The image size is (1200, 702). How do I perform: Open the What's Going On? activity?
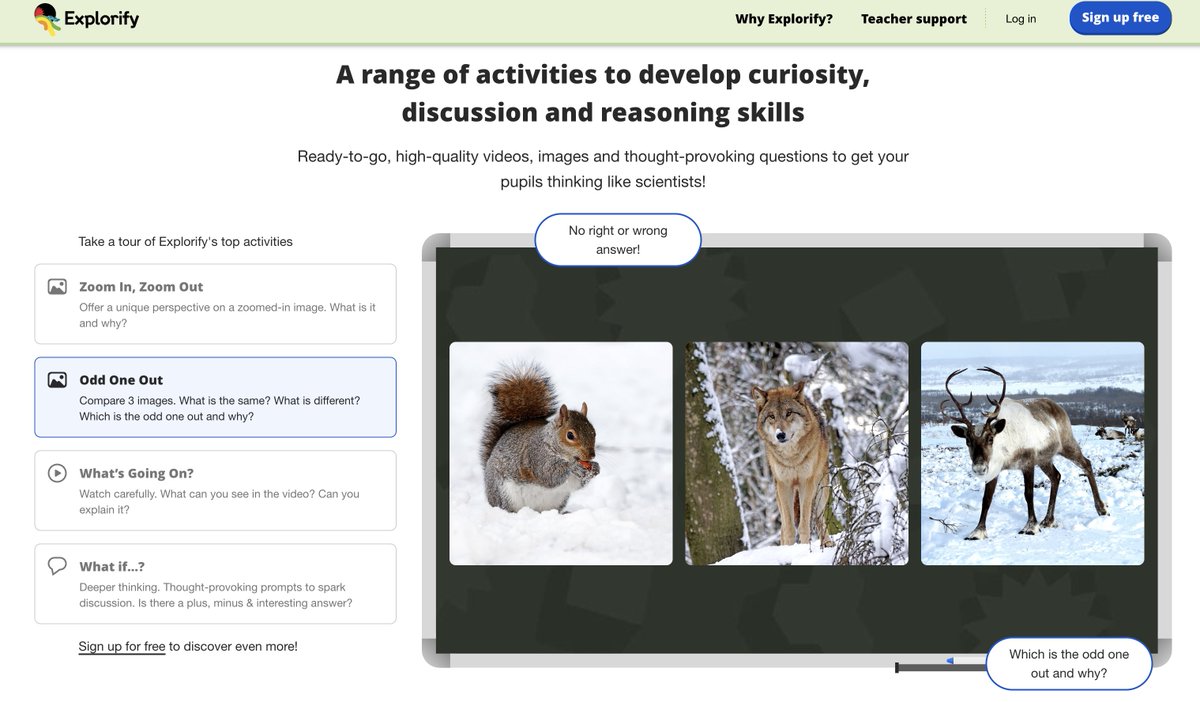(215, 490)
